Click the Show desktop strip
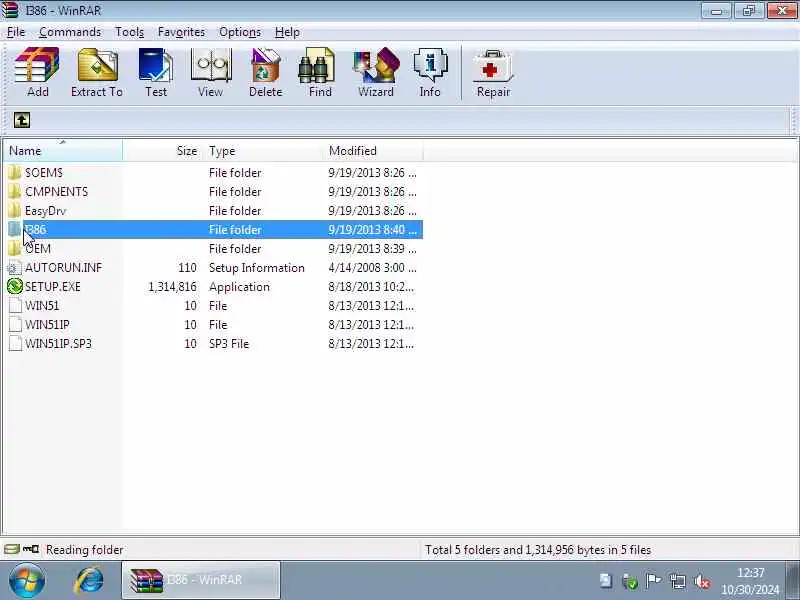The height and width of the screenshot is (600, 800). pos(793,580)
